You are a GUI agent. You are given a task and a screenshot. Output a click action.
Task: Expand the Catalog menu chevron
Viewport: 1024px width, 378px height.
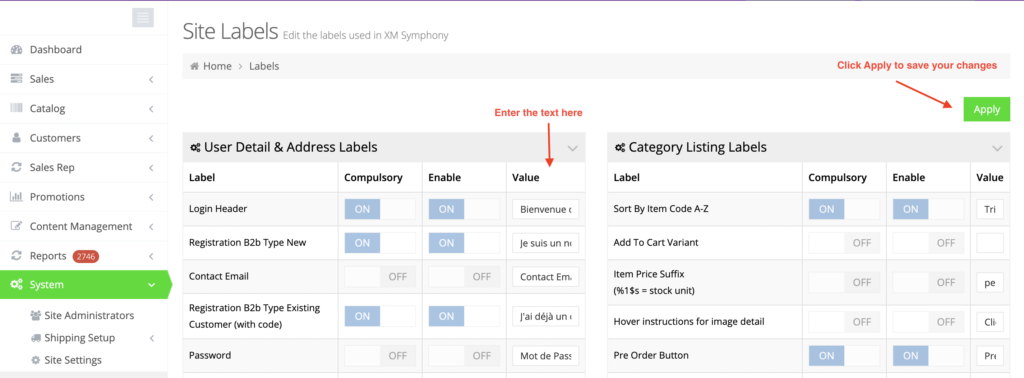151,109
